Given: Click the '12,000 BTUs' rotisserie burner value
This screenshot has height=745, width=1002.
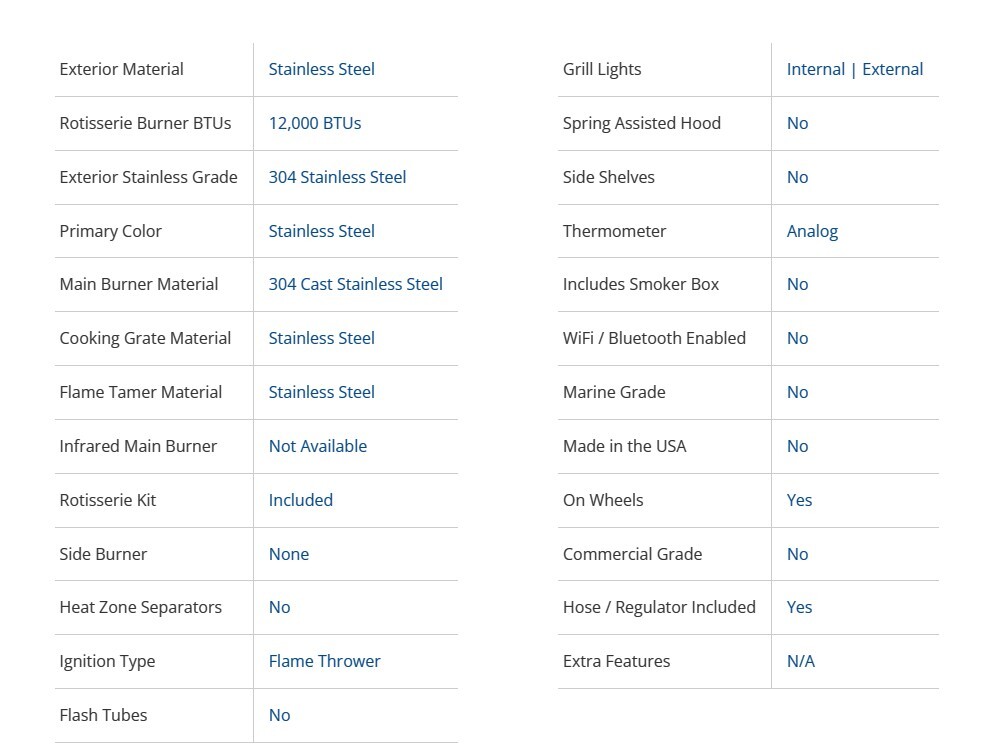Looking at the screenshot, I should click(x=315, y=123).
